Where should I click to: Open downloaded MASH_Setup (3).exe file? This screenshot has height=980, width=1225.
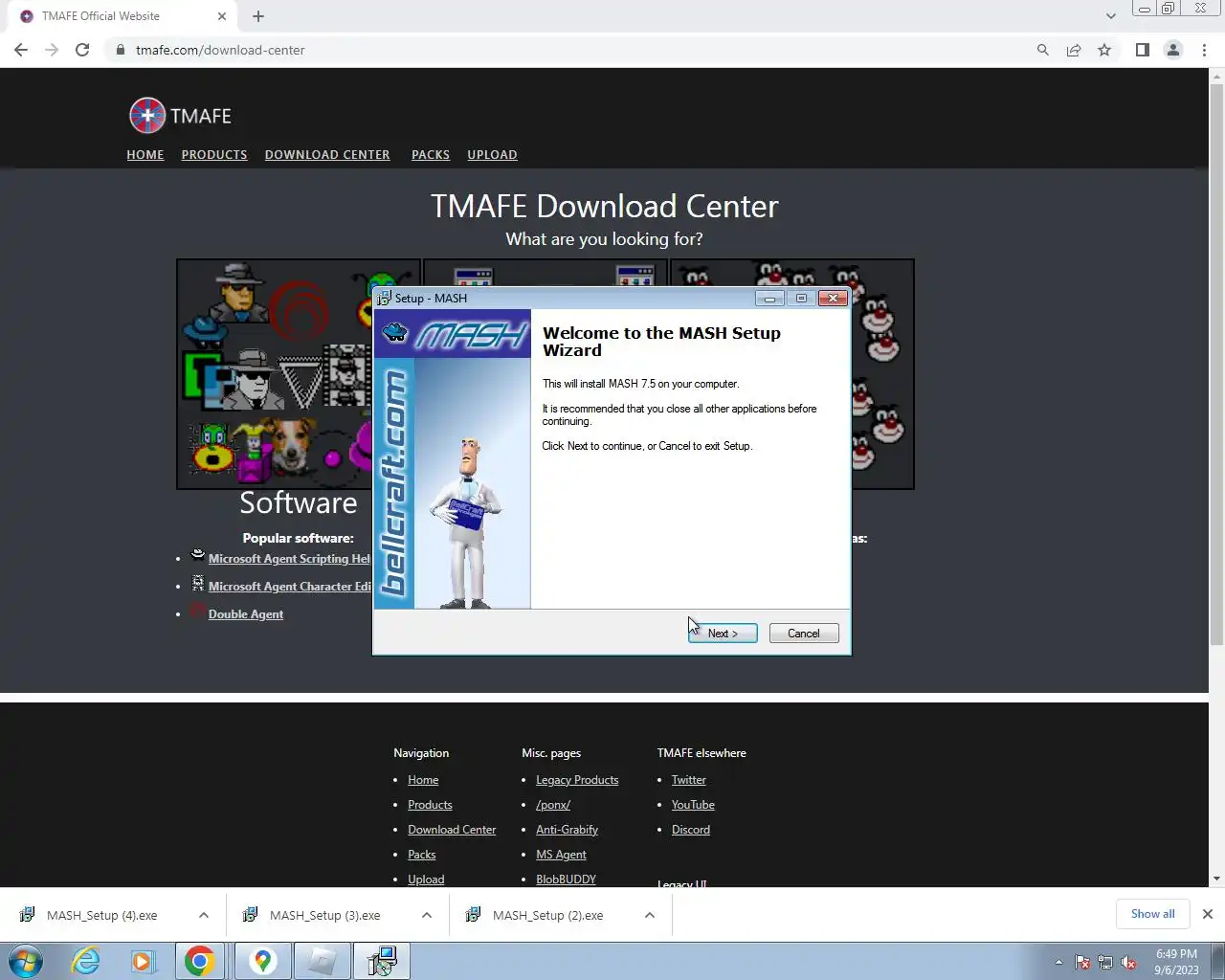(324, 915)
